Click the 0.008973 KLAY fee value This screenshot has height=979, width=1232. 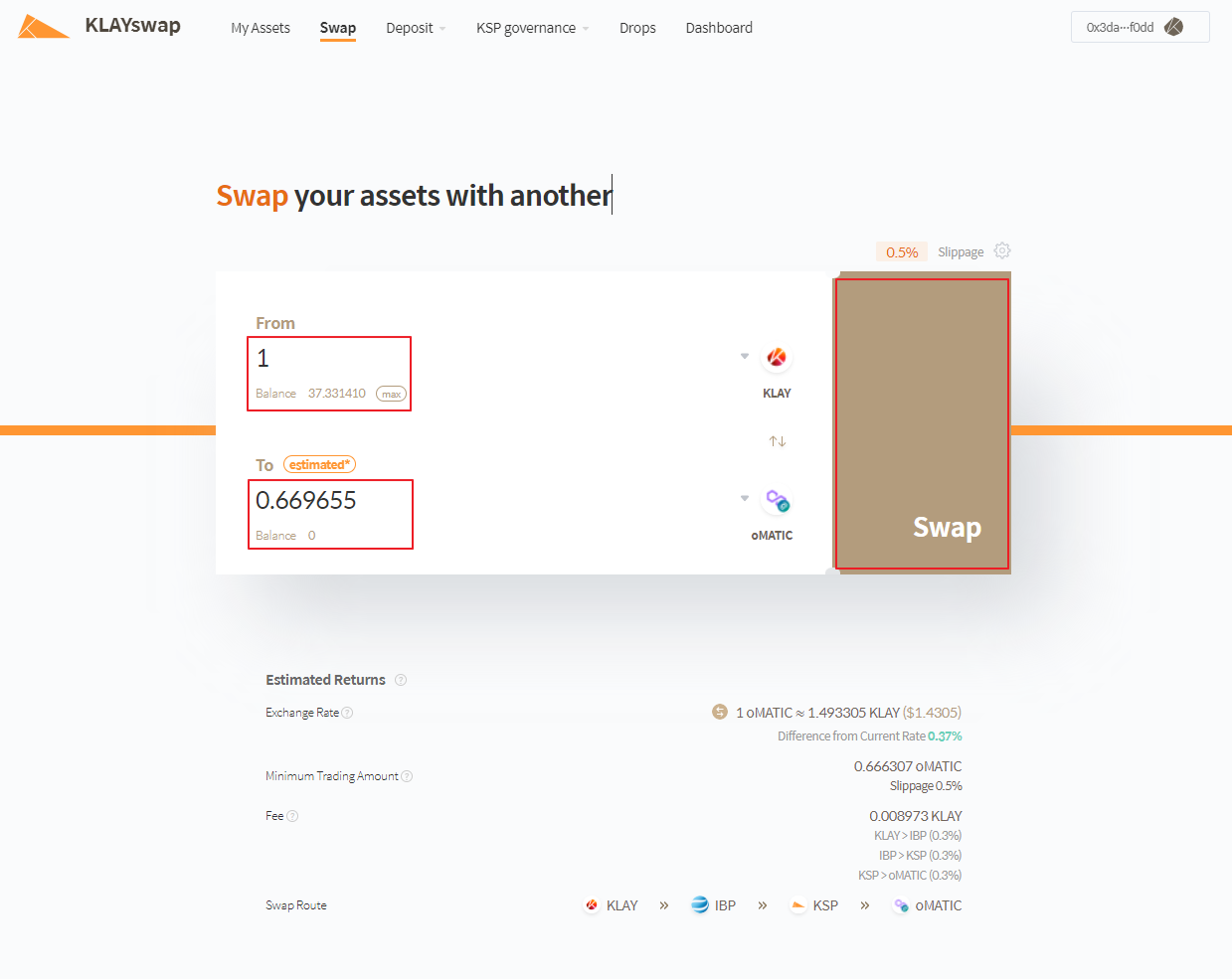click(916, 816)
